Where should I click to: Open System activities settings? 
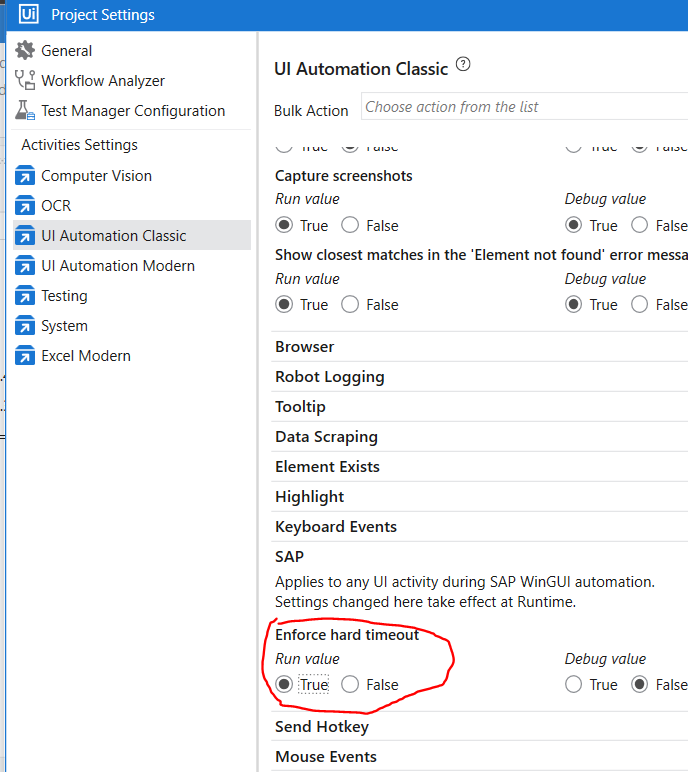pyautogui.click(x=65, y=326)
